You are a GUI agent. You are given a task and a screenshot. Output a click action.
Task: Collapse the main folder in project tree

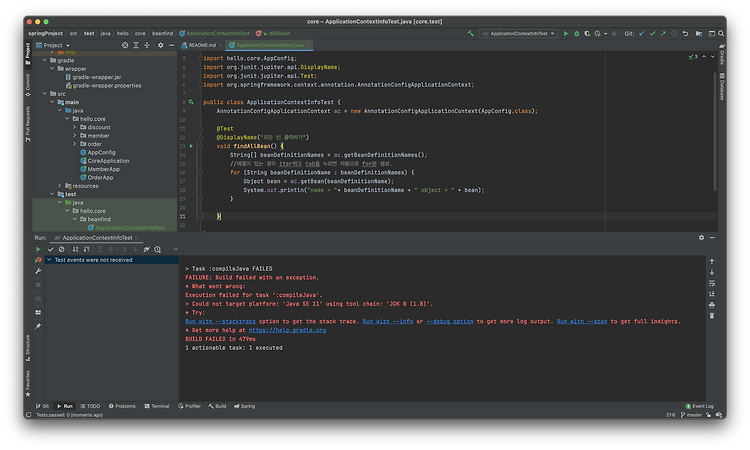tap(53, 102)
